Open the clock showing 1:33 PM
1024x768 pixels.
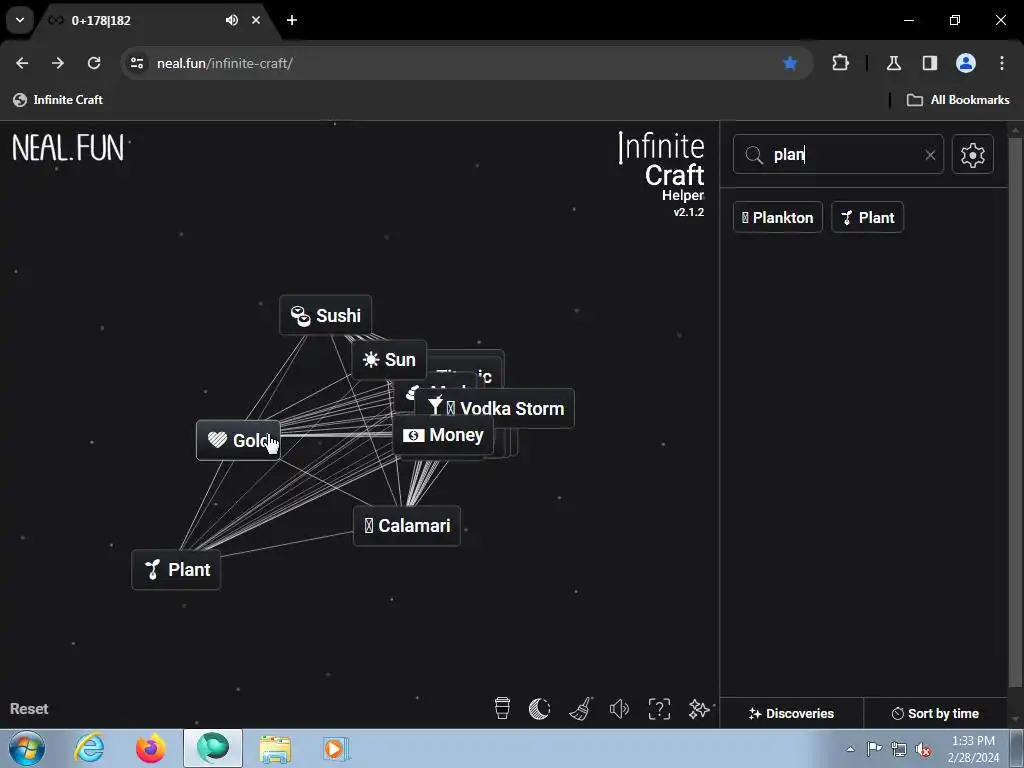[973, 749]
